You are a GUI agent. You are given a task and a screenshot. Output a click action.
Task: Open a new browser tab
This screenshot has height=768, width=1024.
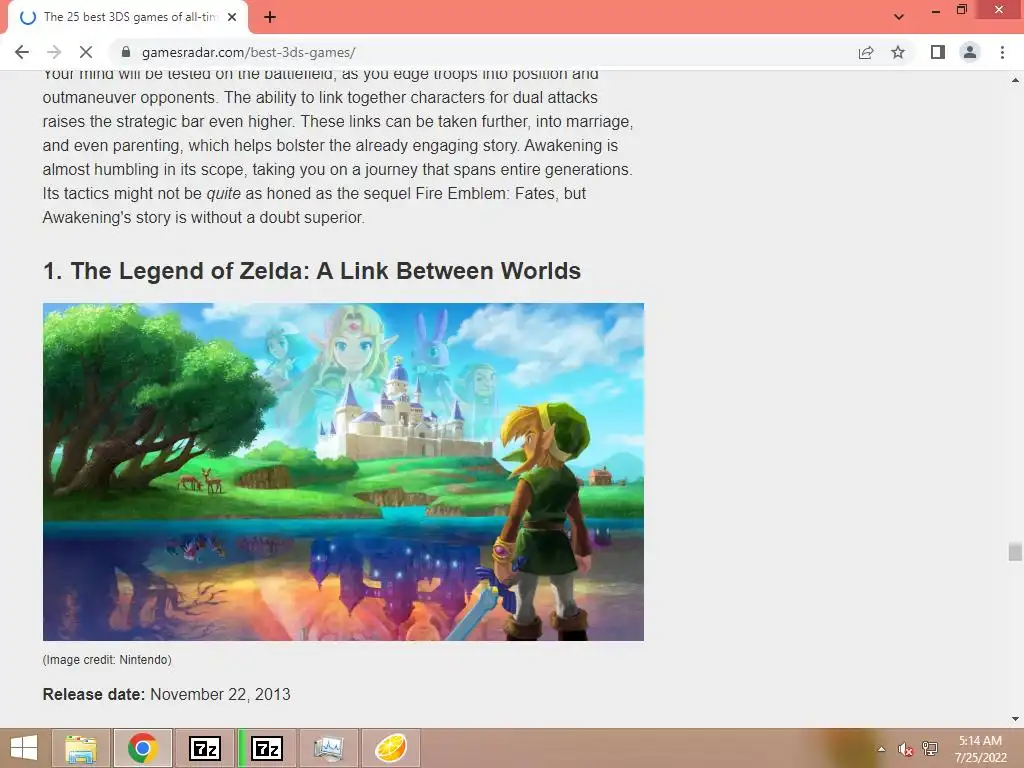tap(270, 17)
